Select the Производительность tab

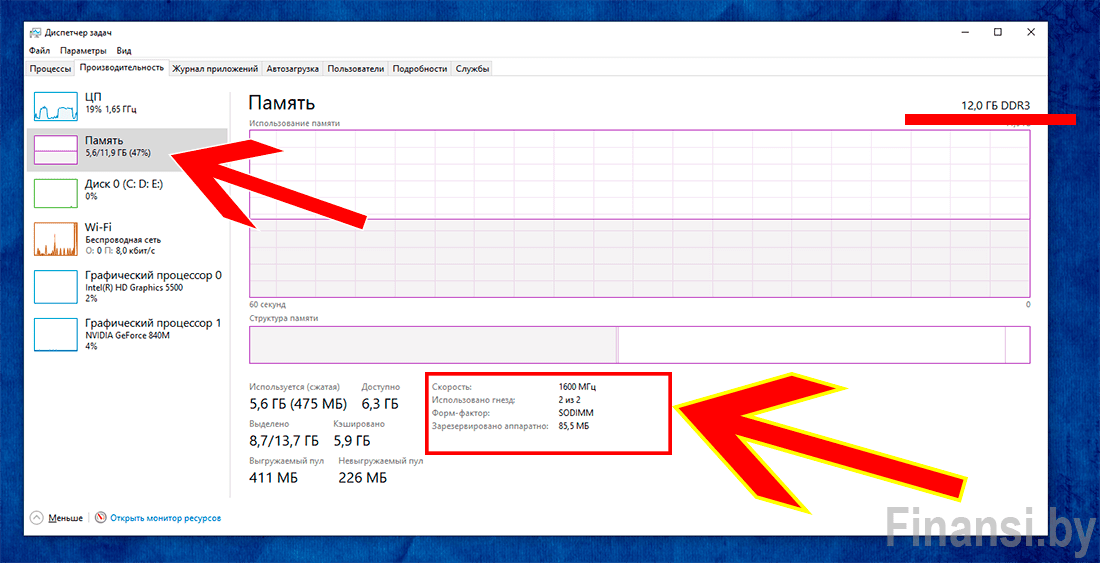click(x=122, y=67)
